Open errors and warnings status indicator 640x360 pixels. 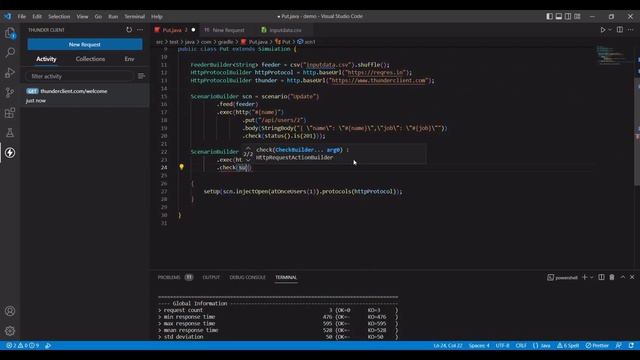22,345
